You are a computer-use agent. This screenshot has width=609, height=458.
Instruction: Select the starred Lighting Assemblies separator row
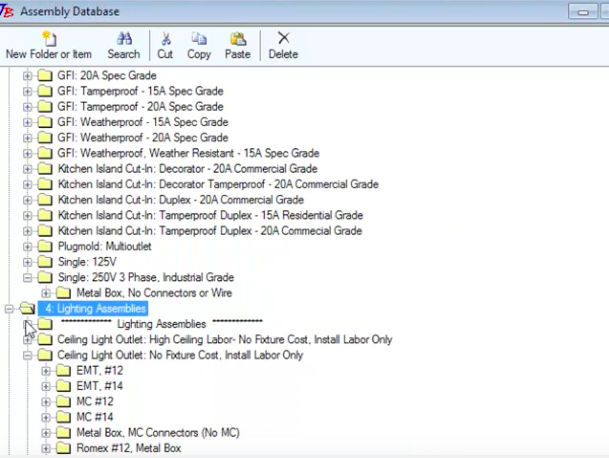coord(162,324)
